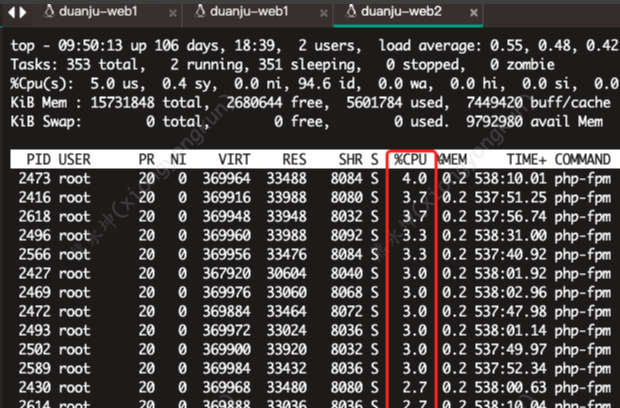
Task: Click the top time 09:50:13
Action: pos(91,46)
